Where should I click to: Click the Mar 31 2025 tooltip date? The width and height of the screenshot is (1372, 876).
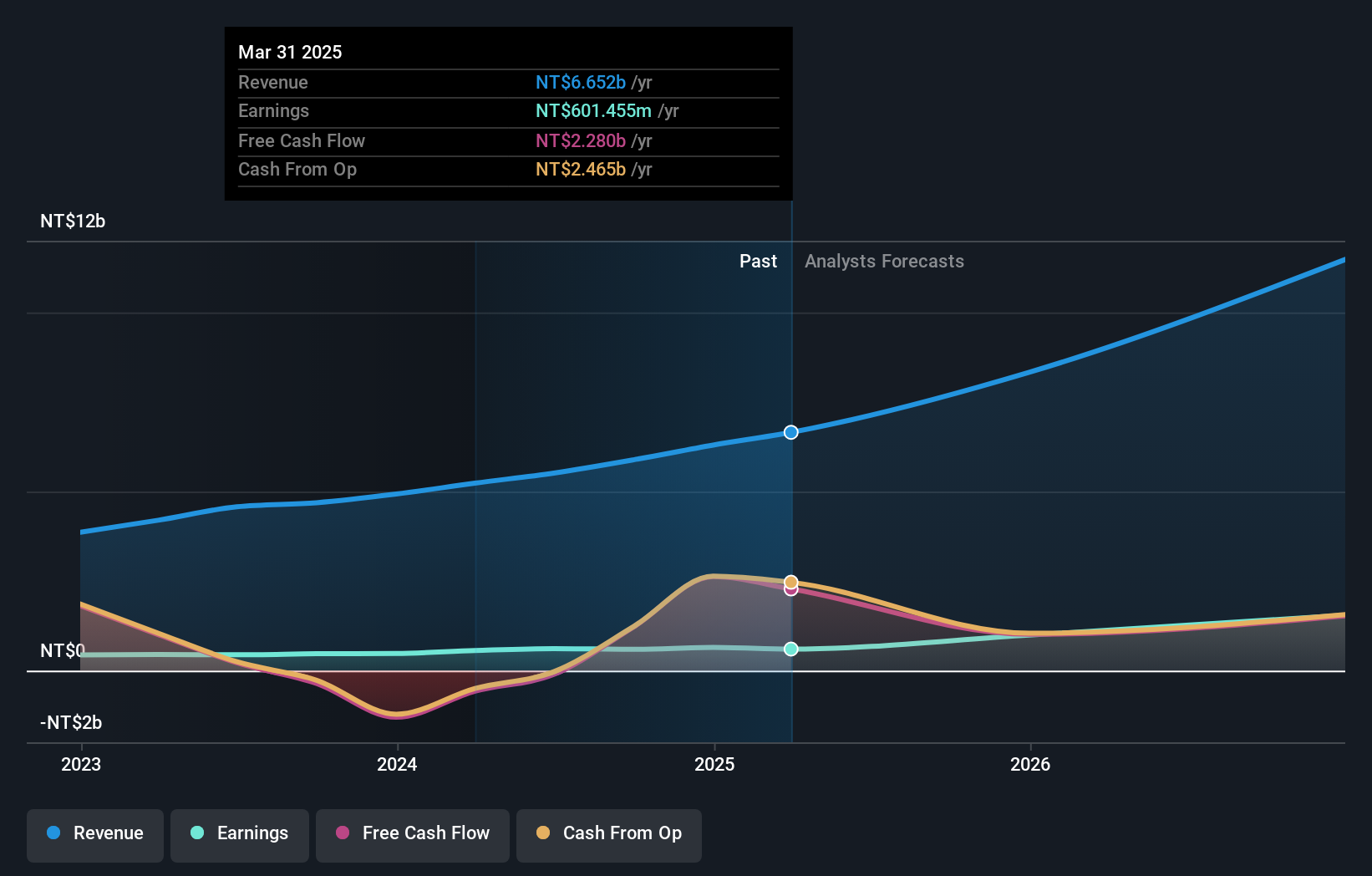pyautogui.click(x=290, y=52)
